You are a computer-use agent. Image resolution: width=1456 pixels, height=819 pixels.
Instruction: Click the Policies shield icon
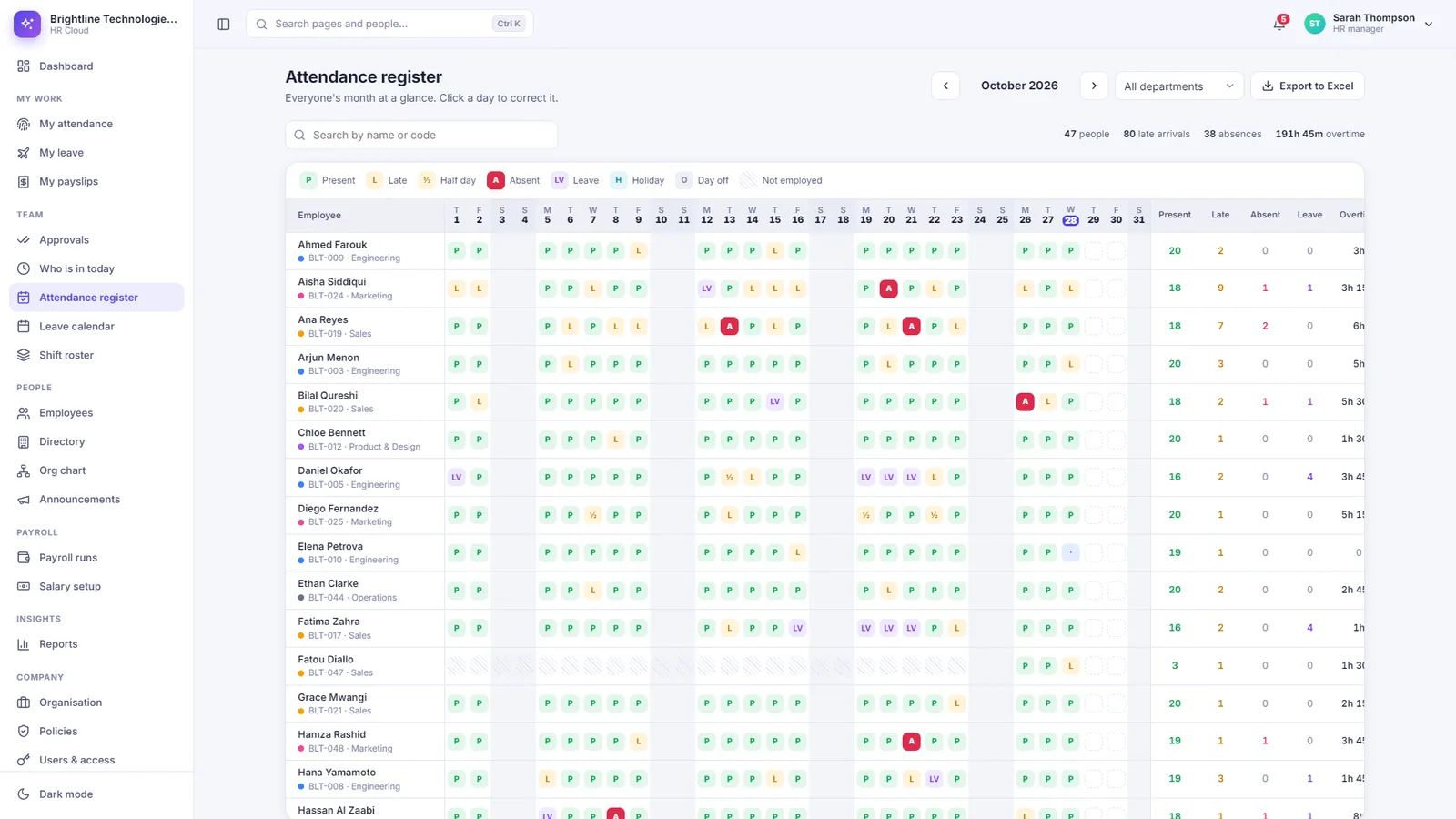point(24,732)
